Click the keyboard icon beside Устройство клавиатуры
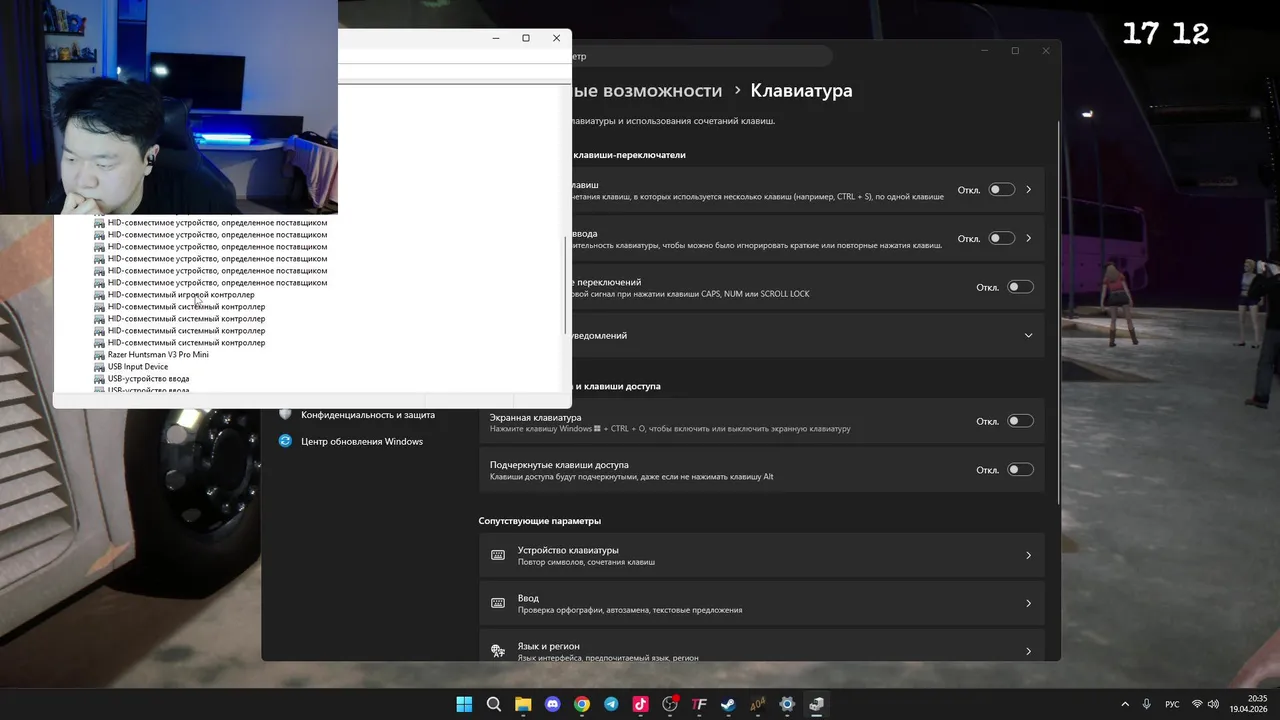Screen dimensions: 1280x720 tap(498, 555)
